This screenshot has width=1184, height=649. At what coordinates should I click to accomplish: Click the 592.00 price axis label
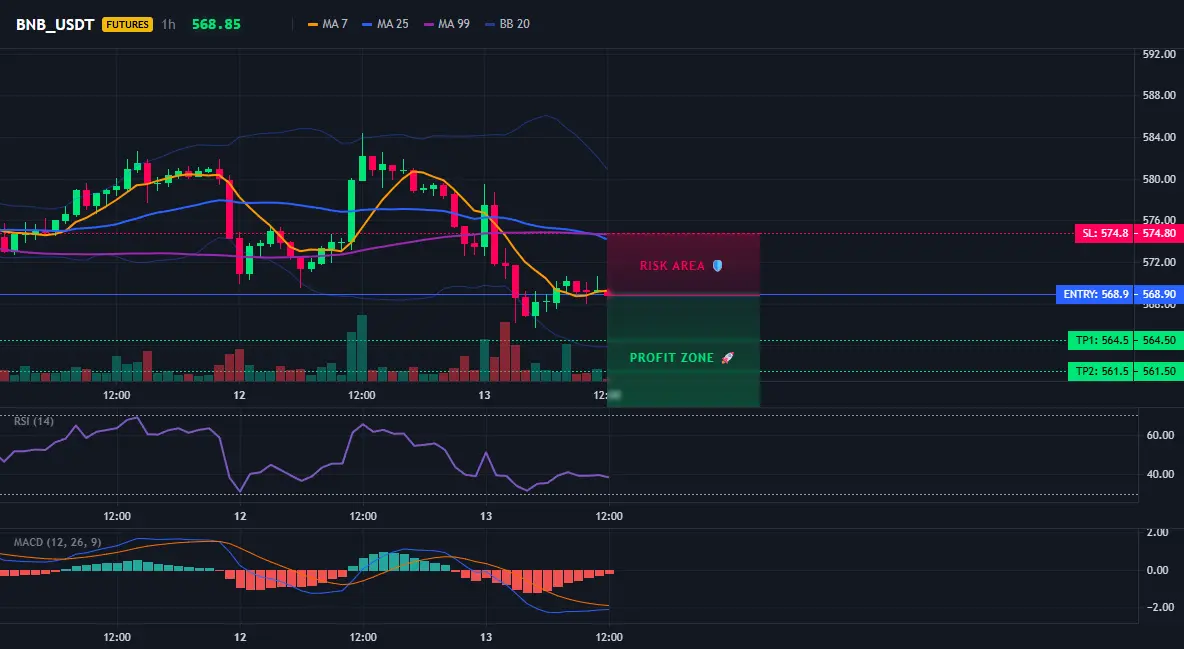(x=1159, y=54)
